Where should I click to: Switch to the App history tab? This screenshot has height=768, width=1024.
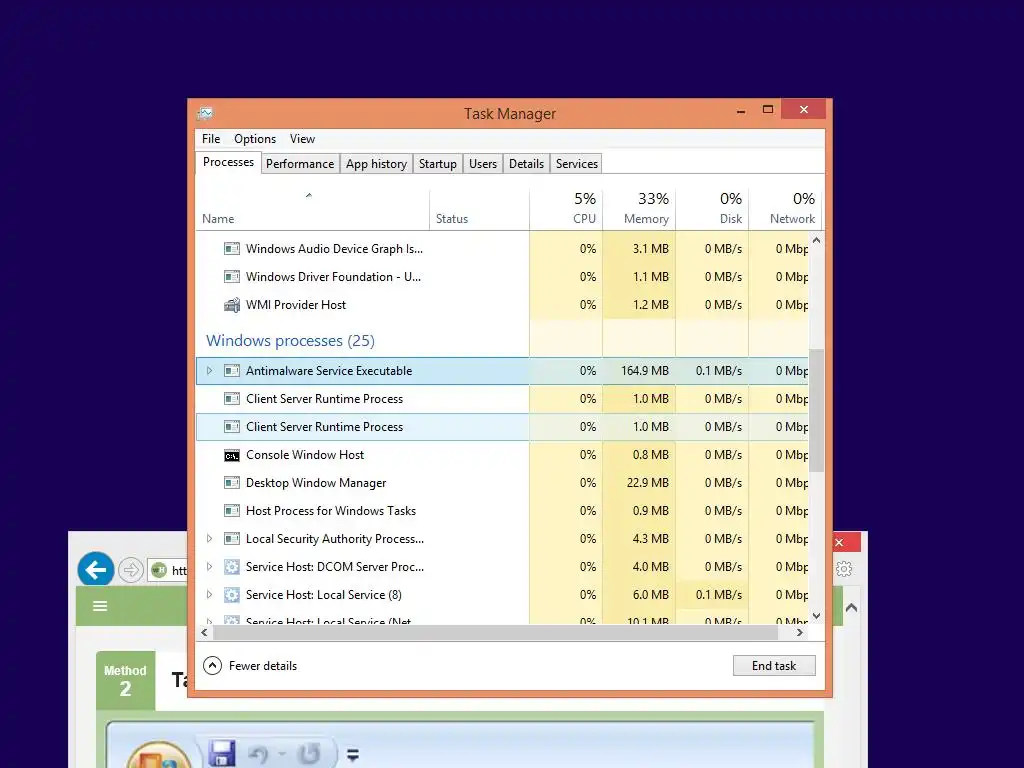[x=376, y=164]
